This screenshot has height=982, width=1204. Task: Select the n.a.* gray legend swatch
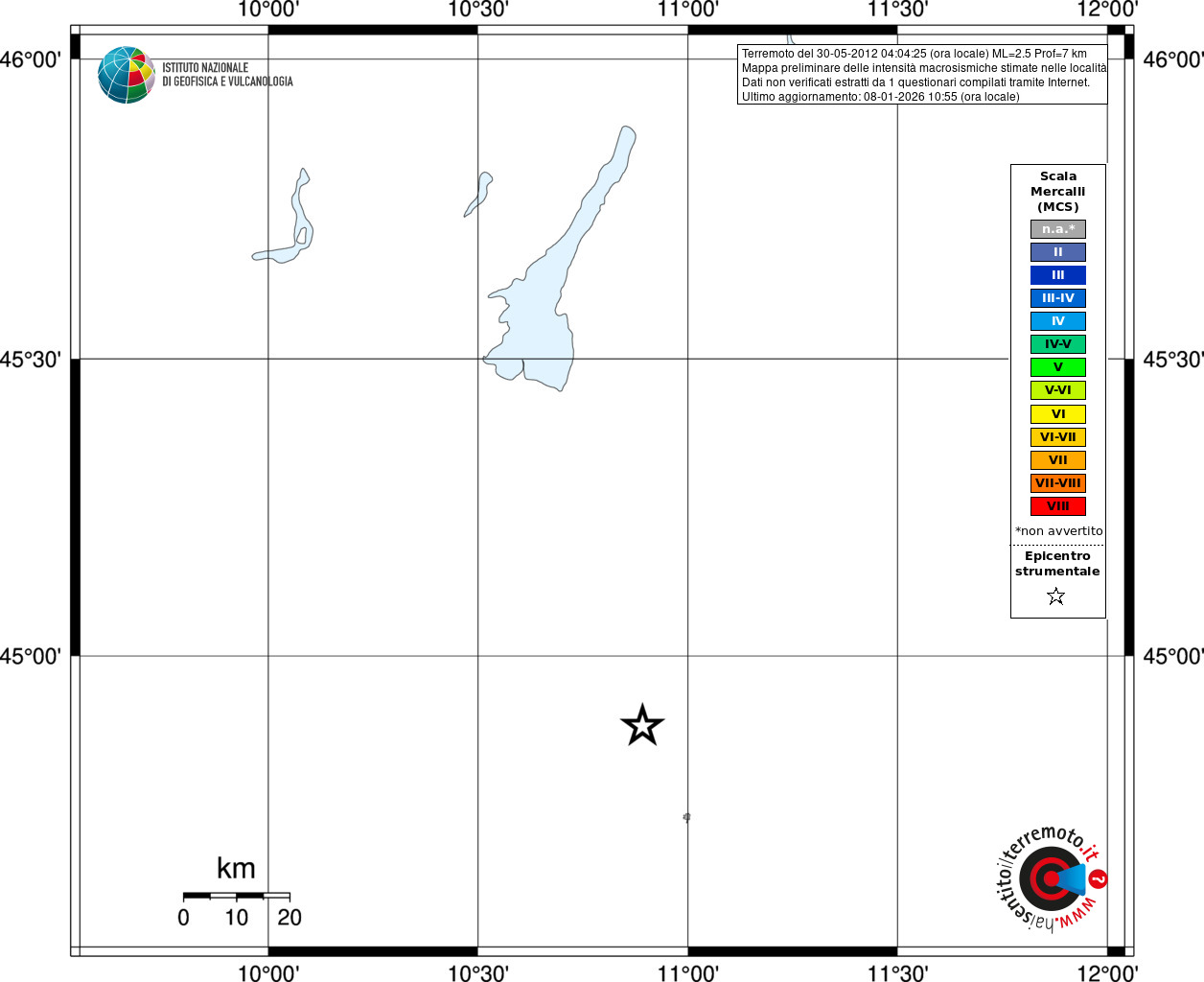click(1058, 229)
